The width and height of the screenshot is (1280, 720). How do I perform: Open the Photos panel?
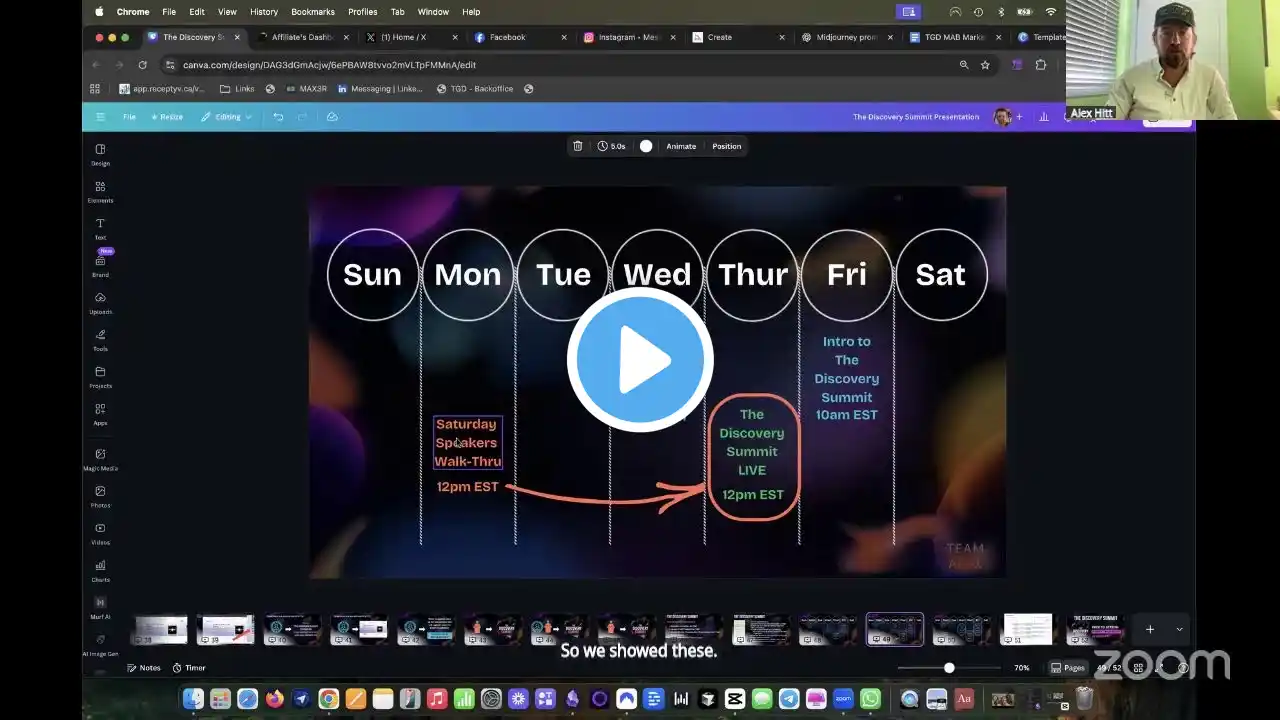100,496
